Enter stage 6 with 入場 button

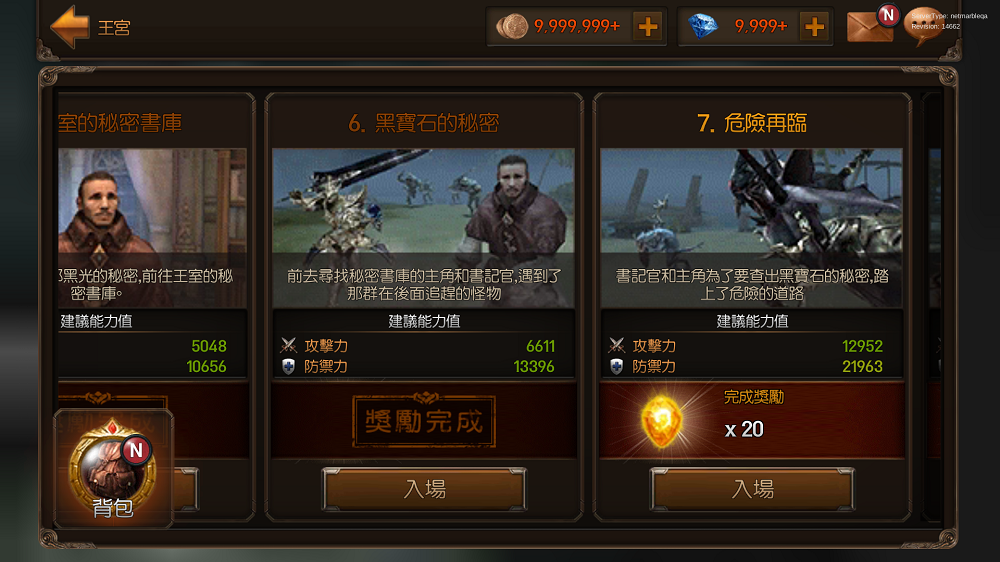click(x=424, y=489)
